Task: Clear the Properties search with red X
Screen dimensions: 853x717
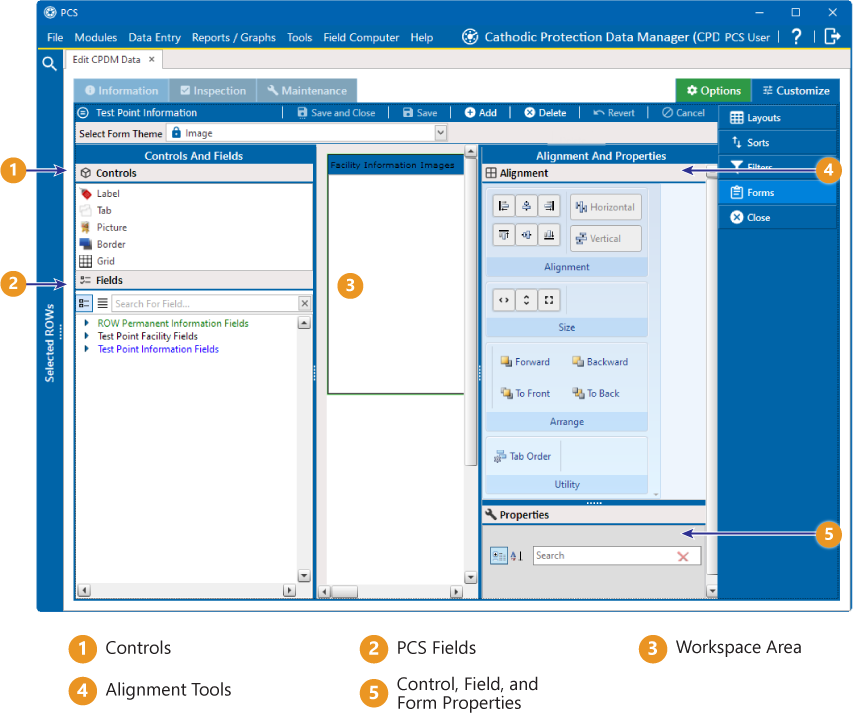Action: pyautogui.click(x=683, y=557)
